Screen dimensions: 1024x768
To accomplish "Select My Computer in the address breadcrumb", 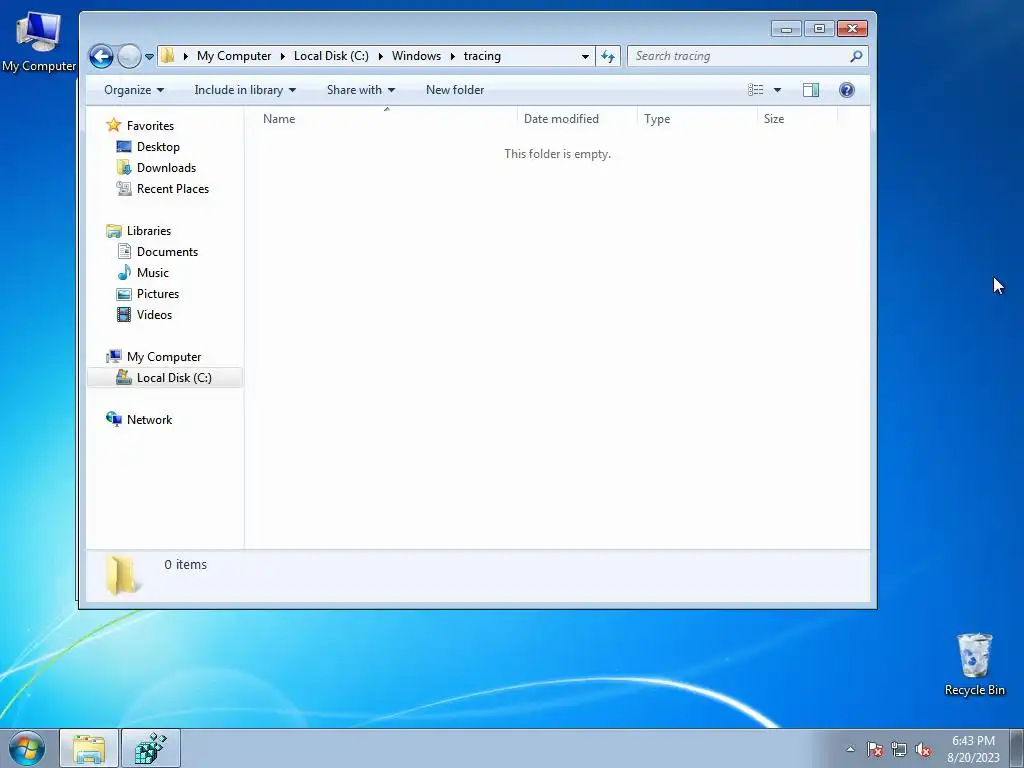I will pos(234,56).
